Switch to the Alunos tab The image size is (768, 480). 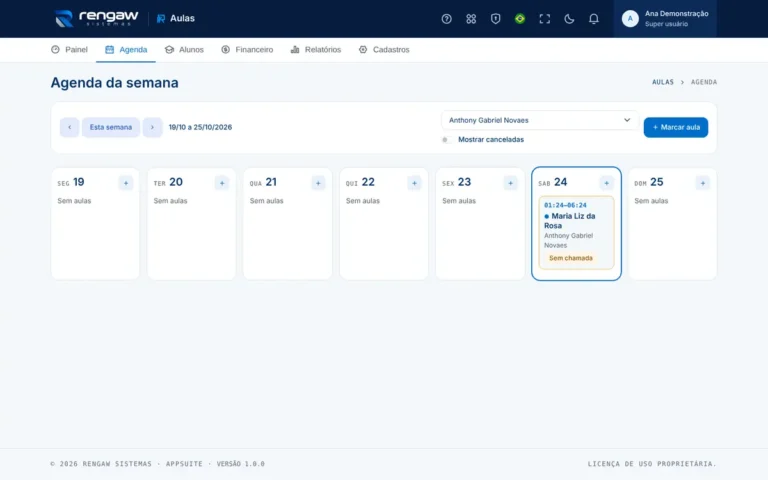(184, 49)
